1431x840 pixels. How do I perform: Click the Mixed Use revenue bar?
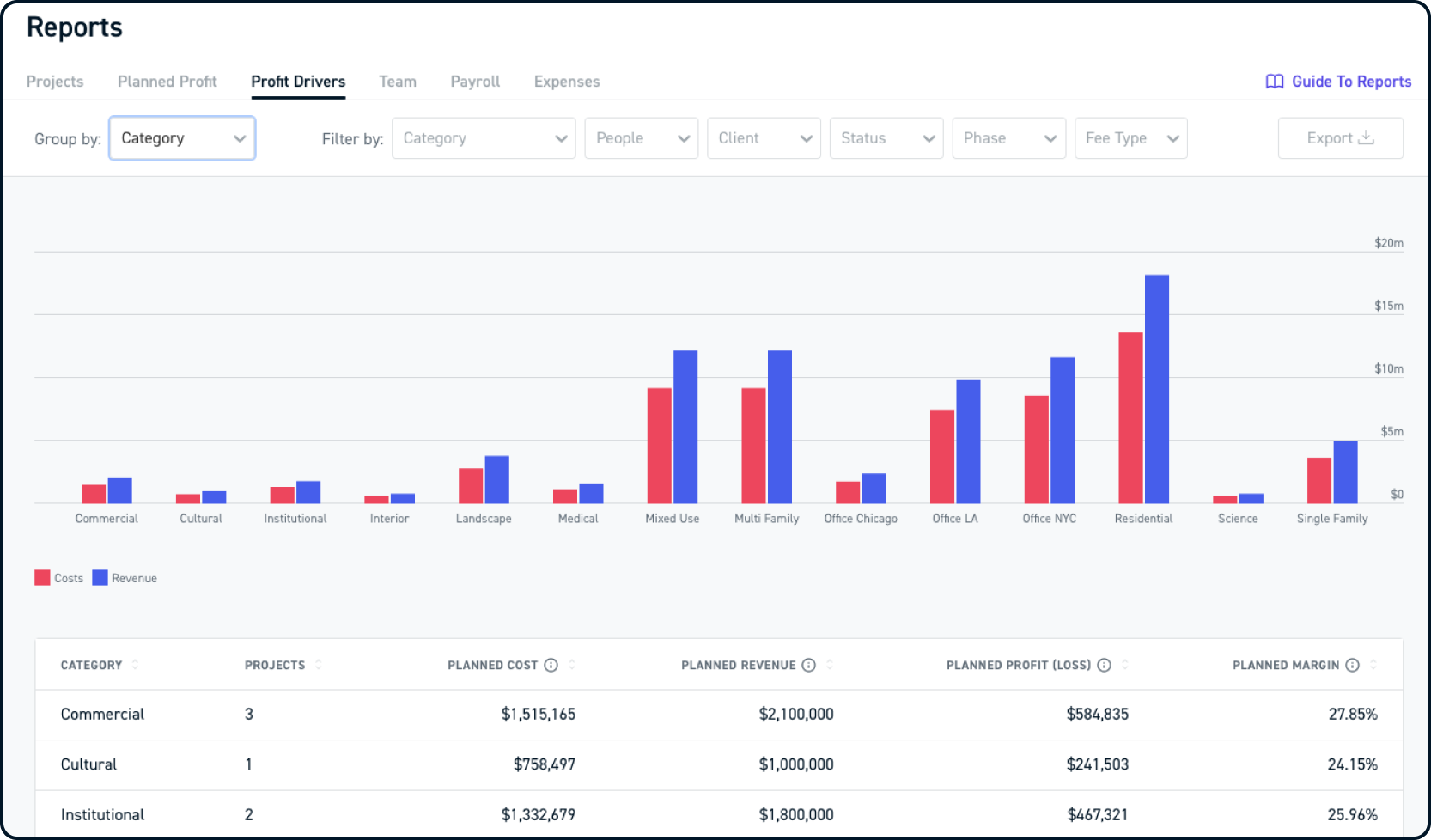(x=685, y=427)
